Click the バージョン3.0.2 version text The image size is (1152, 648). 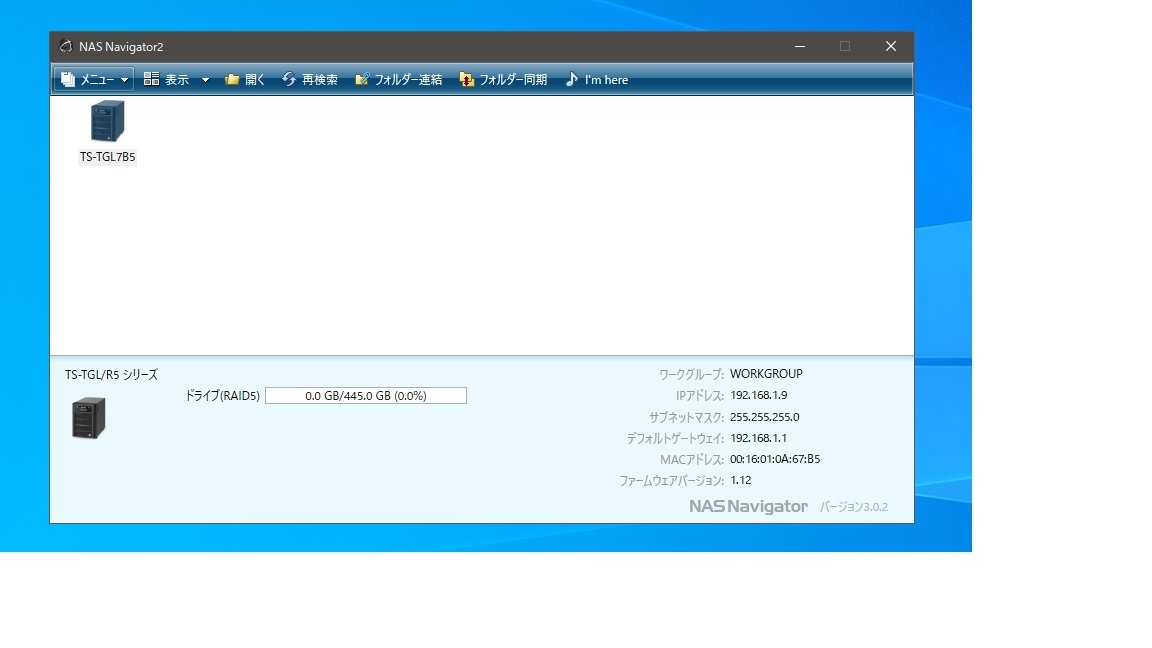point(854,507)
